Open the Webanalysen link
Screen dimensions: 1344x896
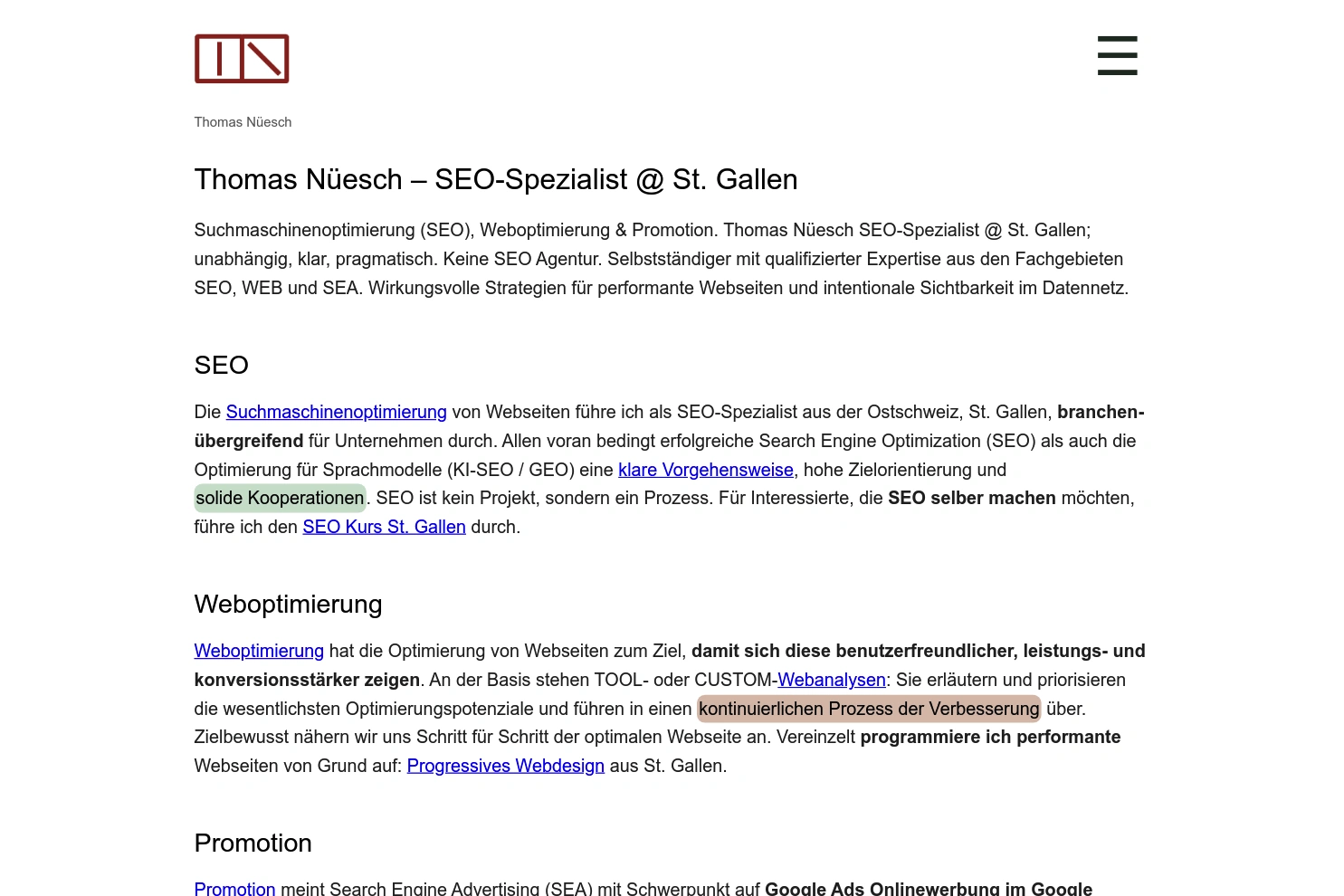pos(831,680)
